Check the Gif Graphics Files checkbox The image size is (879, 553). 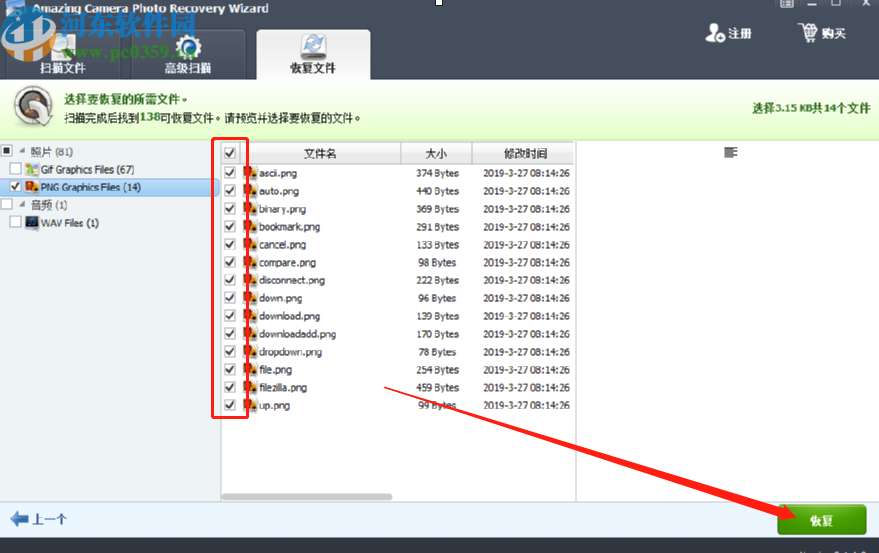point(16,168)
